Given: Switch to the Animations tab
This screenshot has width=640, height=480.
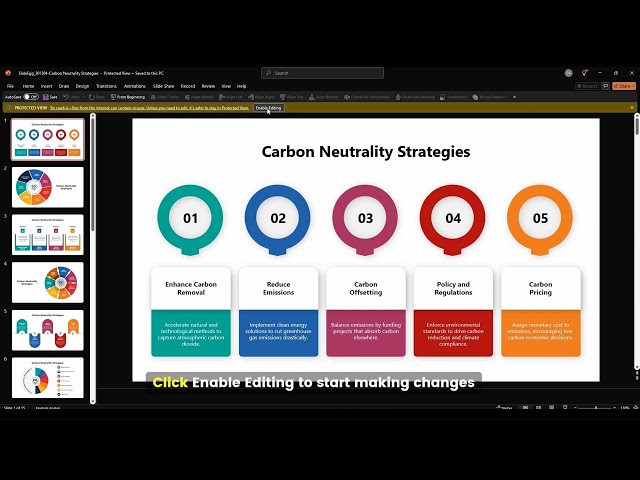Looking at the screenshot, I should click(x=135, y=86).
